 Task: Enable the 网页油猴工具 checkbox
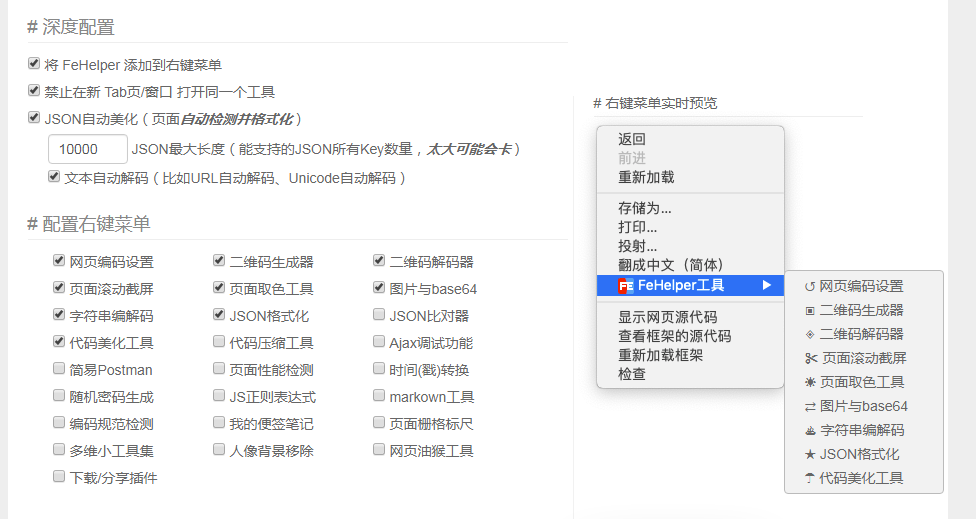pos(379,449)
